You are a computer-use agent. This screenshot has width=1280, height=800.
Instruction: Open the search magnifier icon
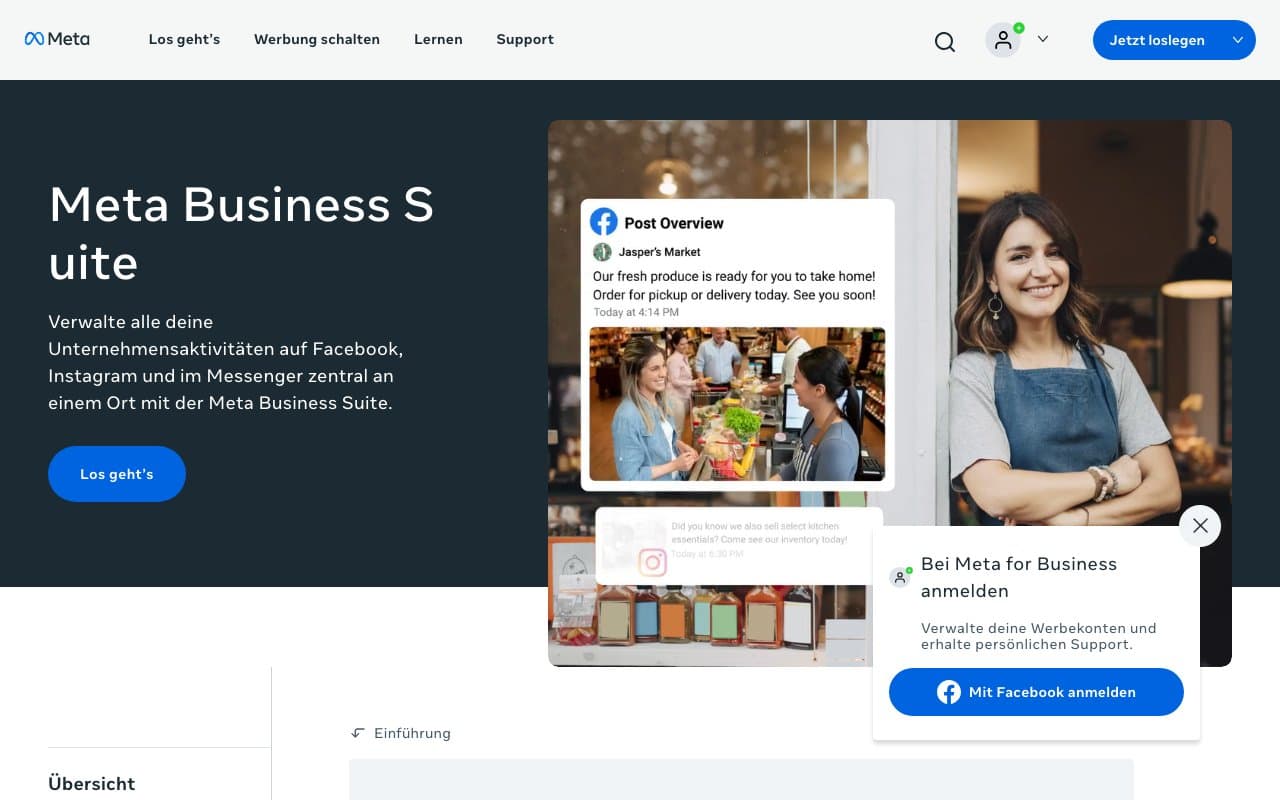(945, 41)
